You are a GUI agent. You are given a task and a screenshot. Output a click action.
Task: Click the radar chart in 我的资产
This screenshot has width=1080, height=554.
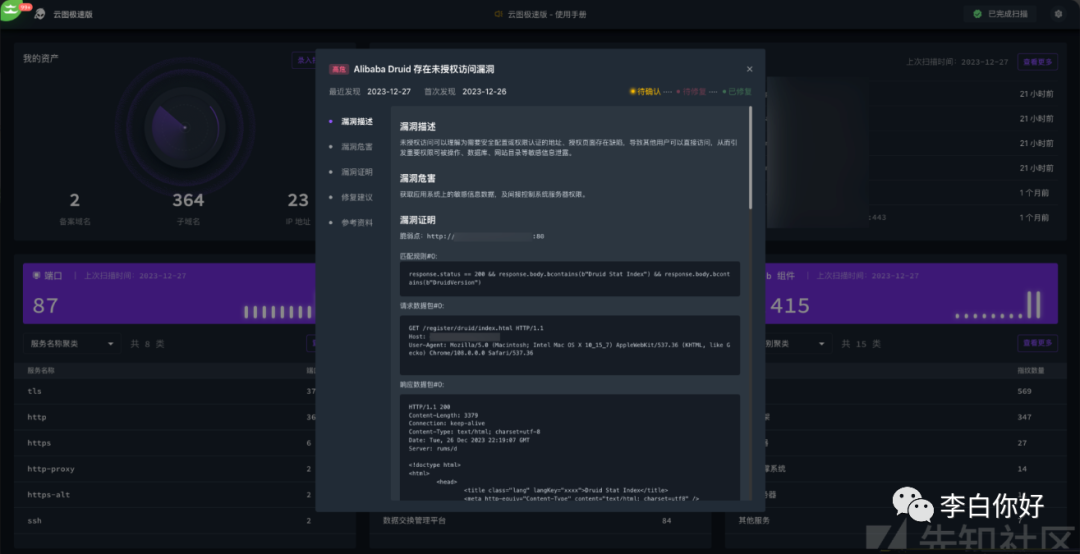(x=185, y=127)
